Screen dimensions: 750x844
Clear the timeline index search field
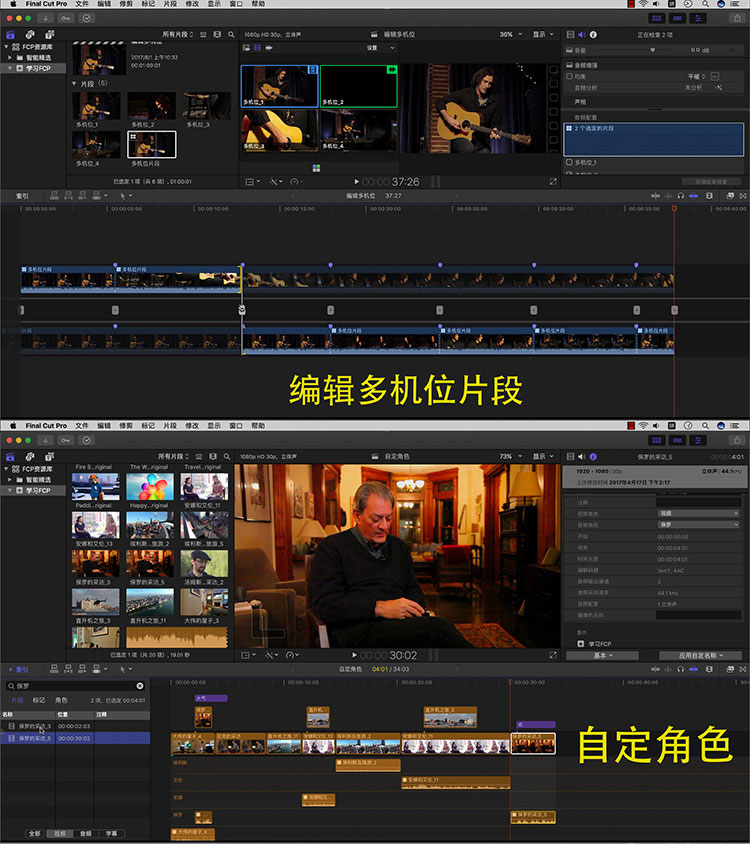[140, 686]
